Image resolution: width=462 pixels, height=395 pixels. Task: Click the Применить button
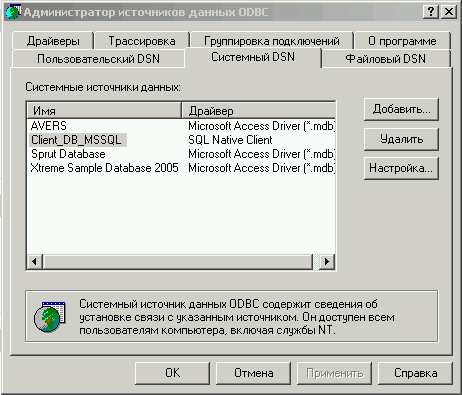[335, 373]
